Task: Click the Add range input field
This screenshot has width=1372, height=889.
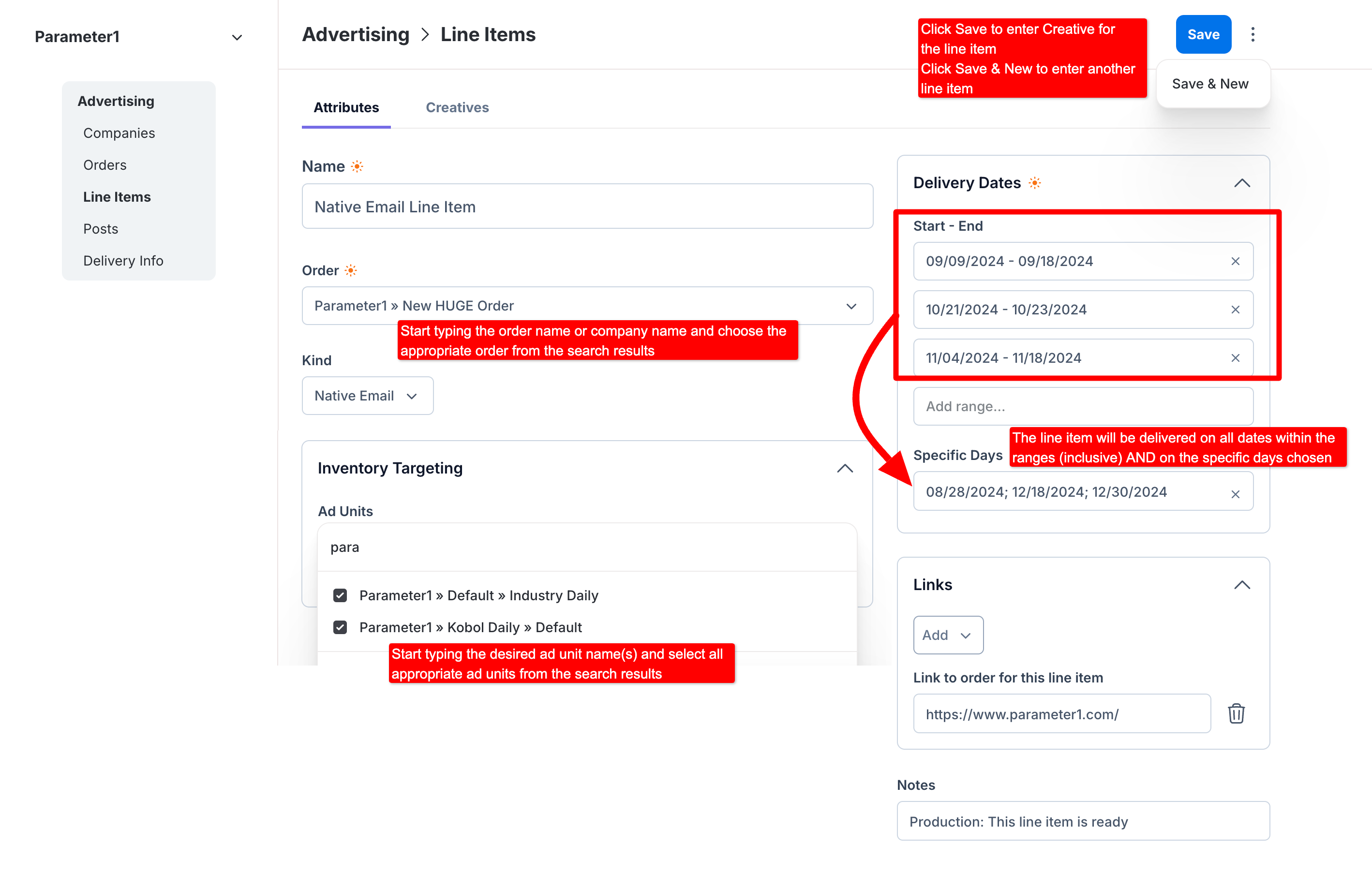Action: coord(1083,406)
